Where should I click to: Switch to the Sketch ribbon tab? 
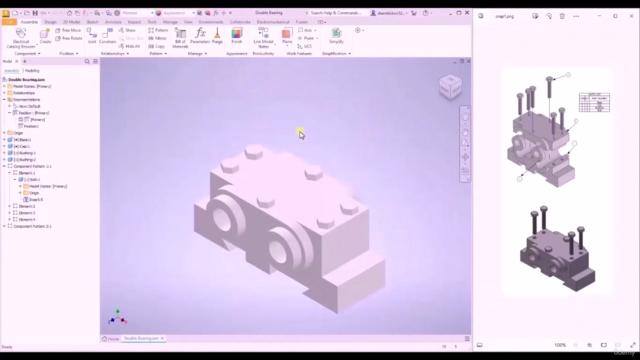click(x=92, y=22)
